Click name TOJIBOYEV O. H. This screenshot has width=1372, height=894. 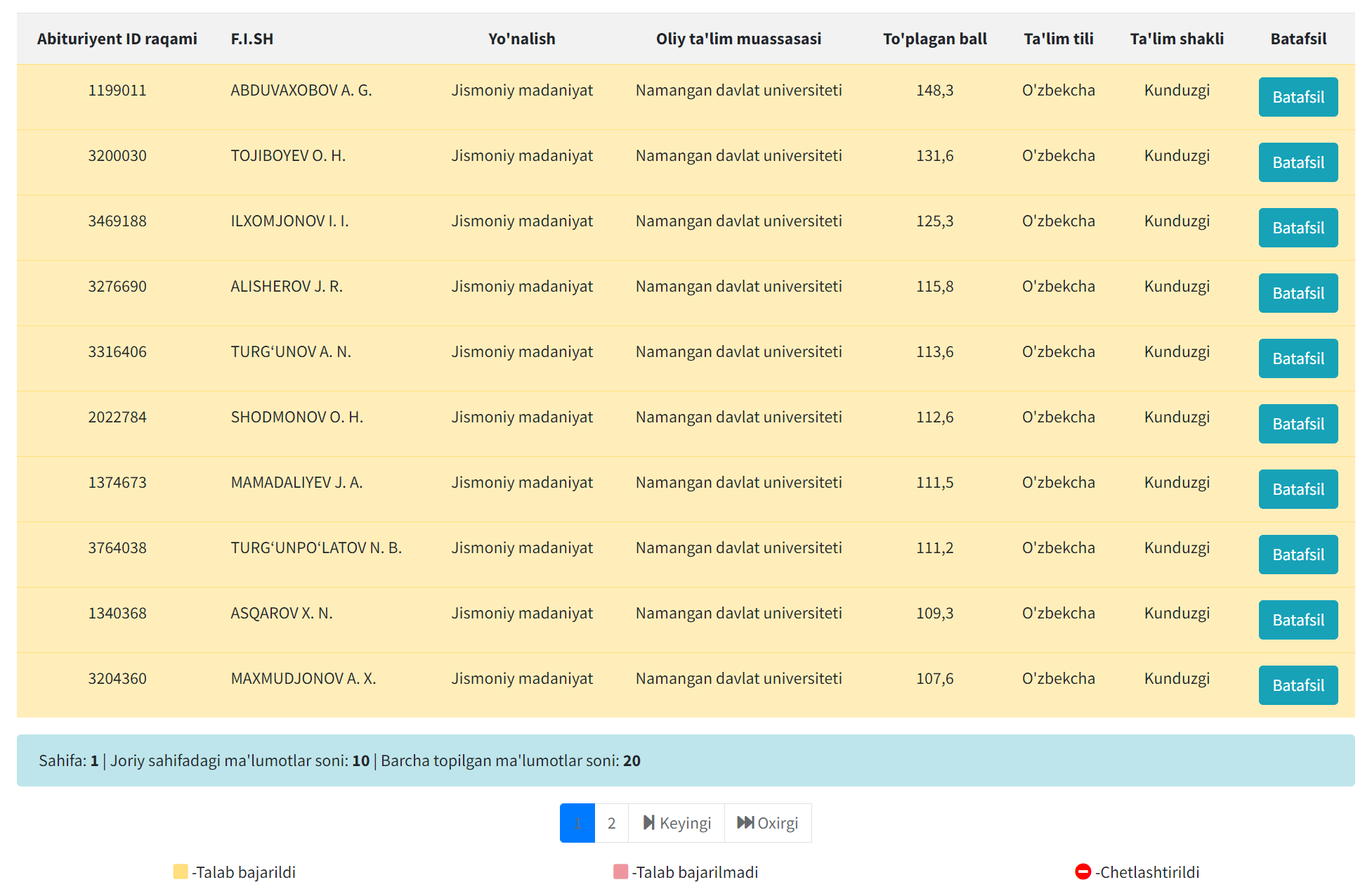click(x=288, y=155)
